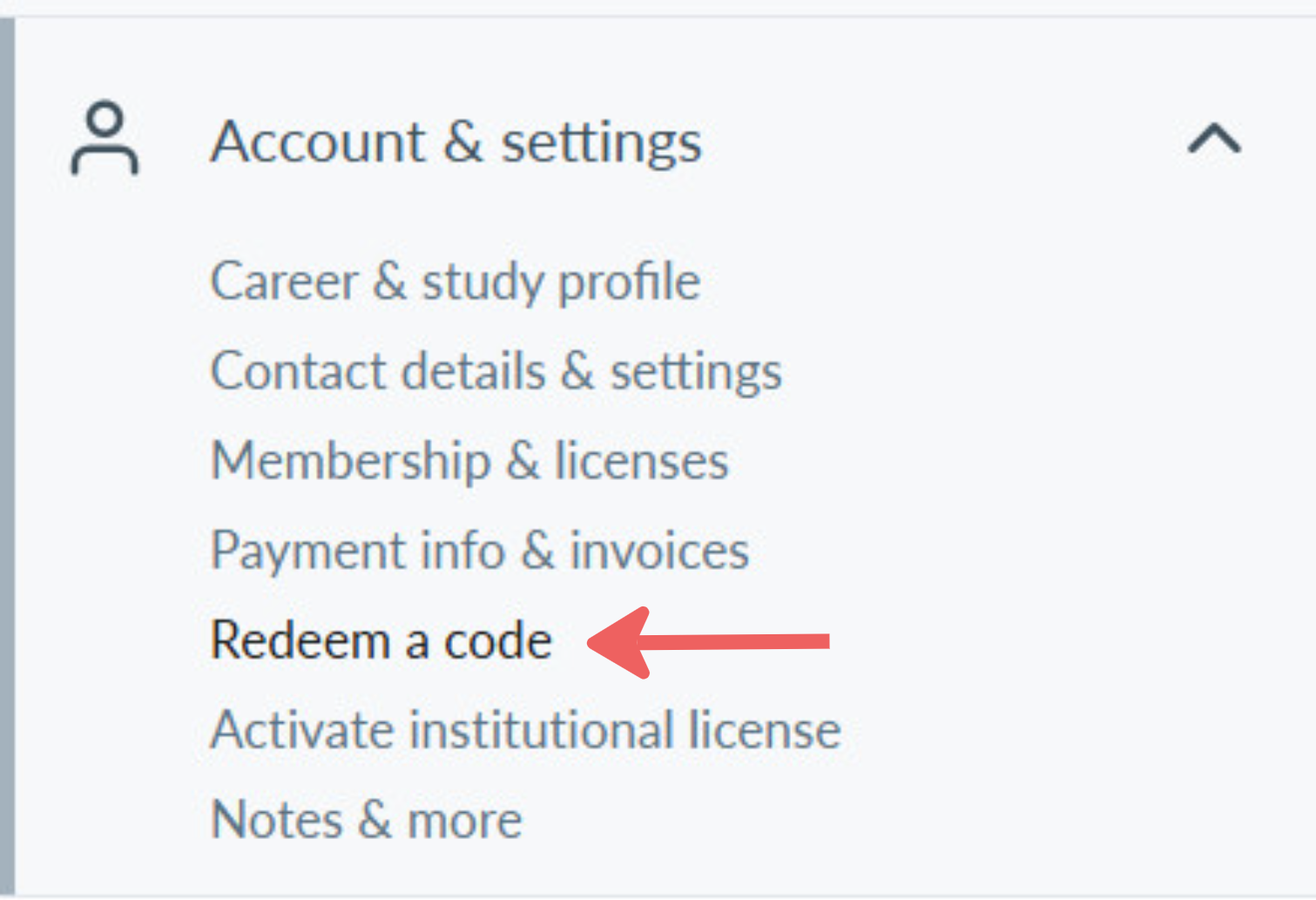The image size is (1316, 900).
Task: Change settings via Contact details entry
Action: (496, 372)
